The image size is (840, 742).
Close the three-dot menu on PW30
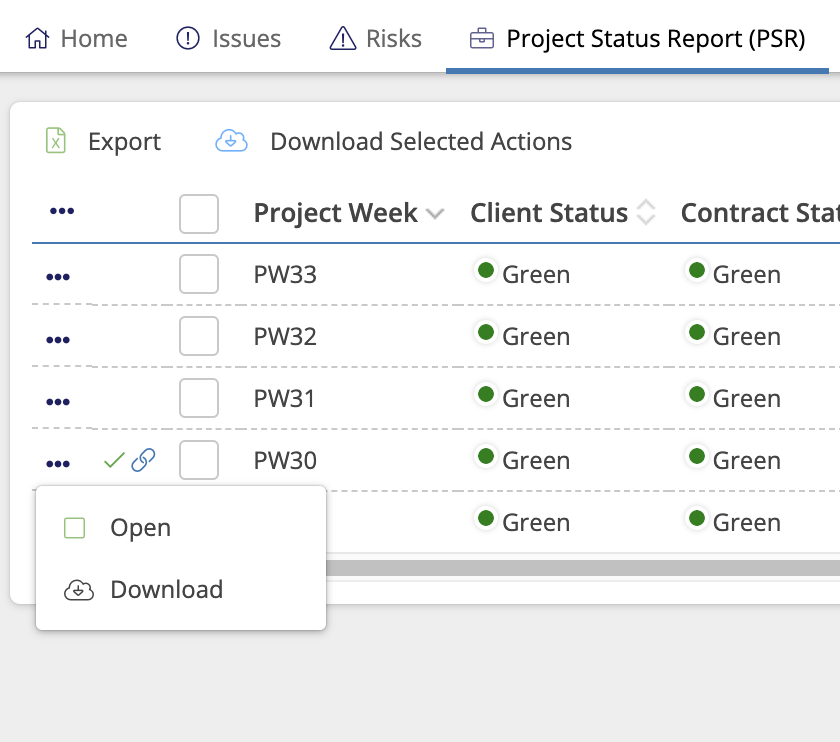(58, 463)
